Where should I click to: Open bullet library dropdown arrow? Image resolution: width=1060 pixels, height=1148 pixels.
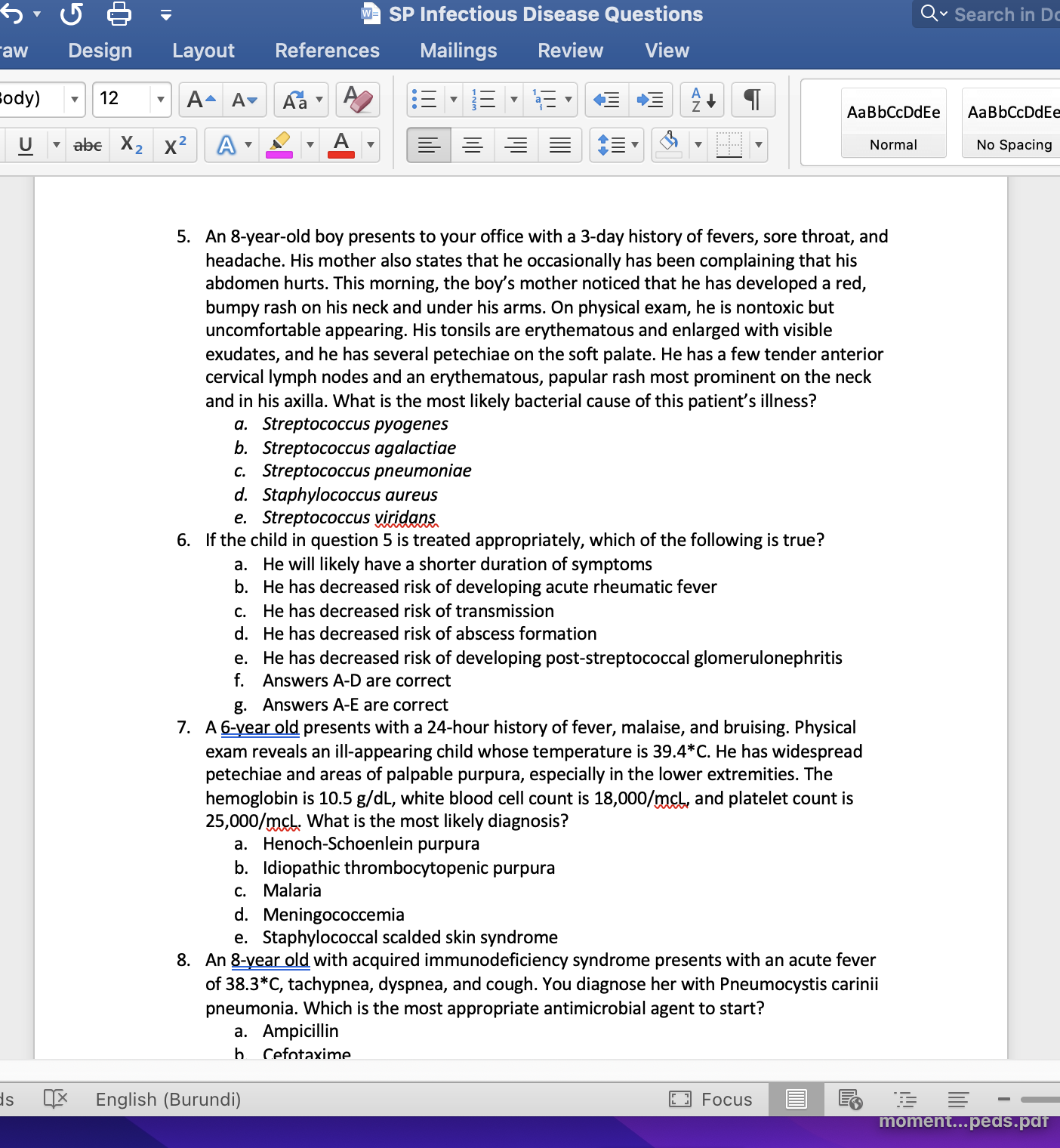click(453, 100)
